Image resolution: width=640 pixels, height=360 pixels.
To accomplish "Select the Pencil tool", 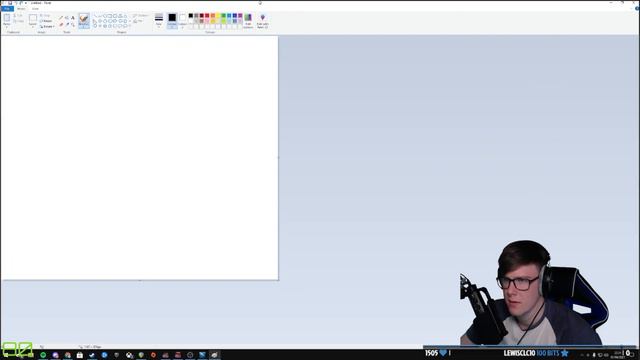I will [x=61, y=18].
